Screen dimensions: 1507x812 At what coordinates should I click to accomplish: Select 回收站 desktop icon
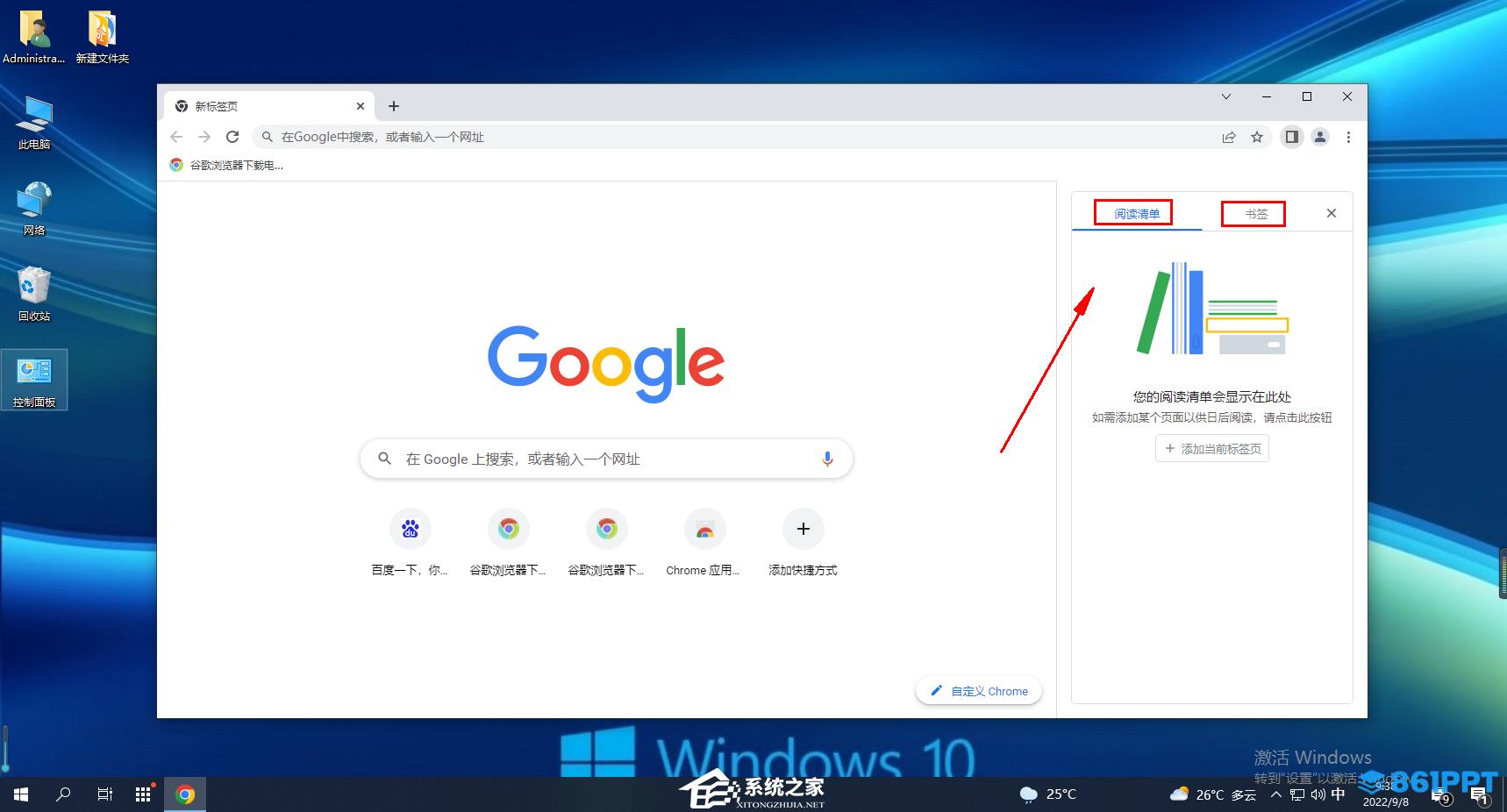[x=34, y=296]
